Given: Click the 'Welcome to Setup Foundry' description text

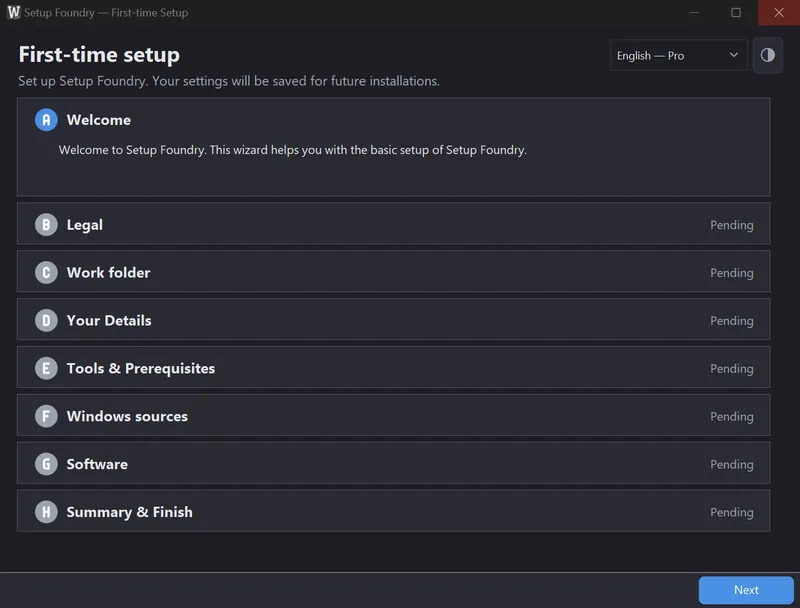Looking at the screenshot, I should [292, 150].
